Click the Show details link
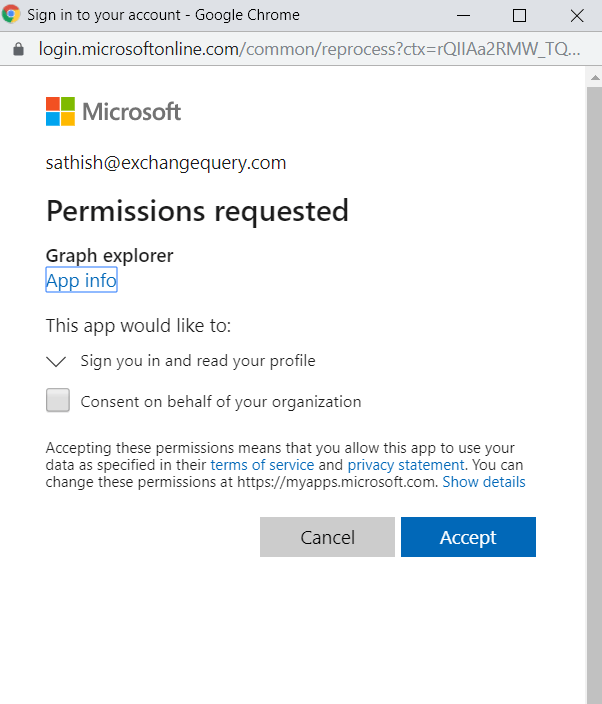Screen dimensions: 602x704 click(x=484, y=482)
